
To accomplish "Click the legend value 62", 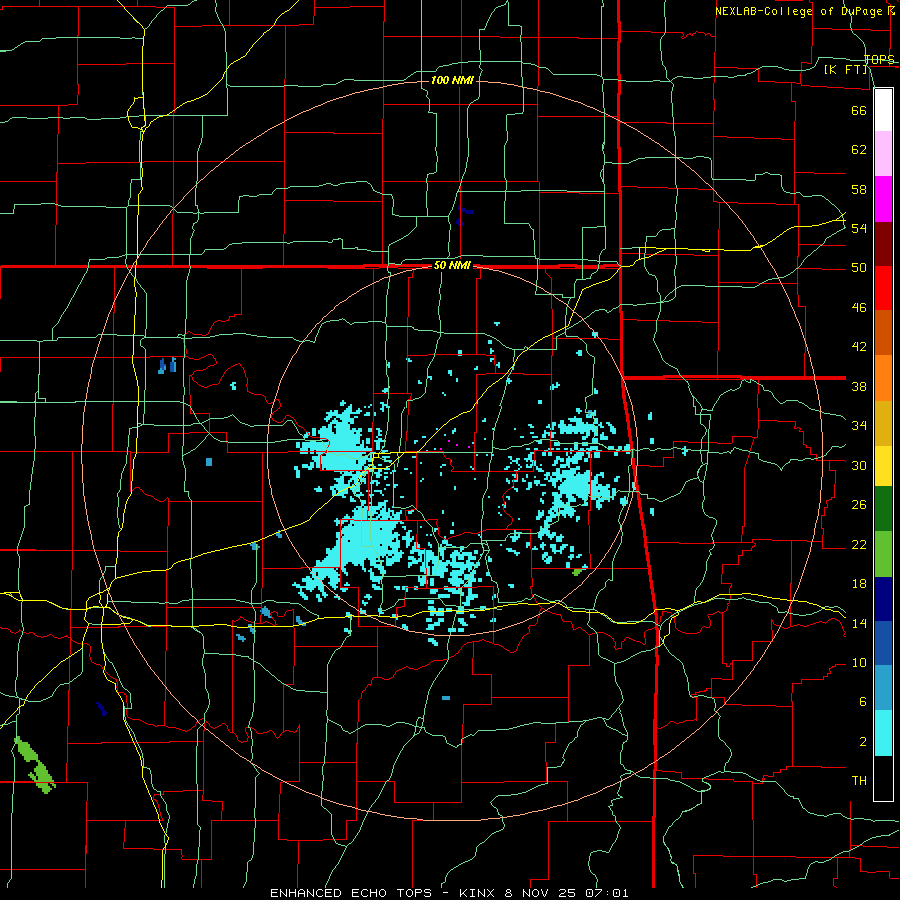I will (x=859, y=150).
